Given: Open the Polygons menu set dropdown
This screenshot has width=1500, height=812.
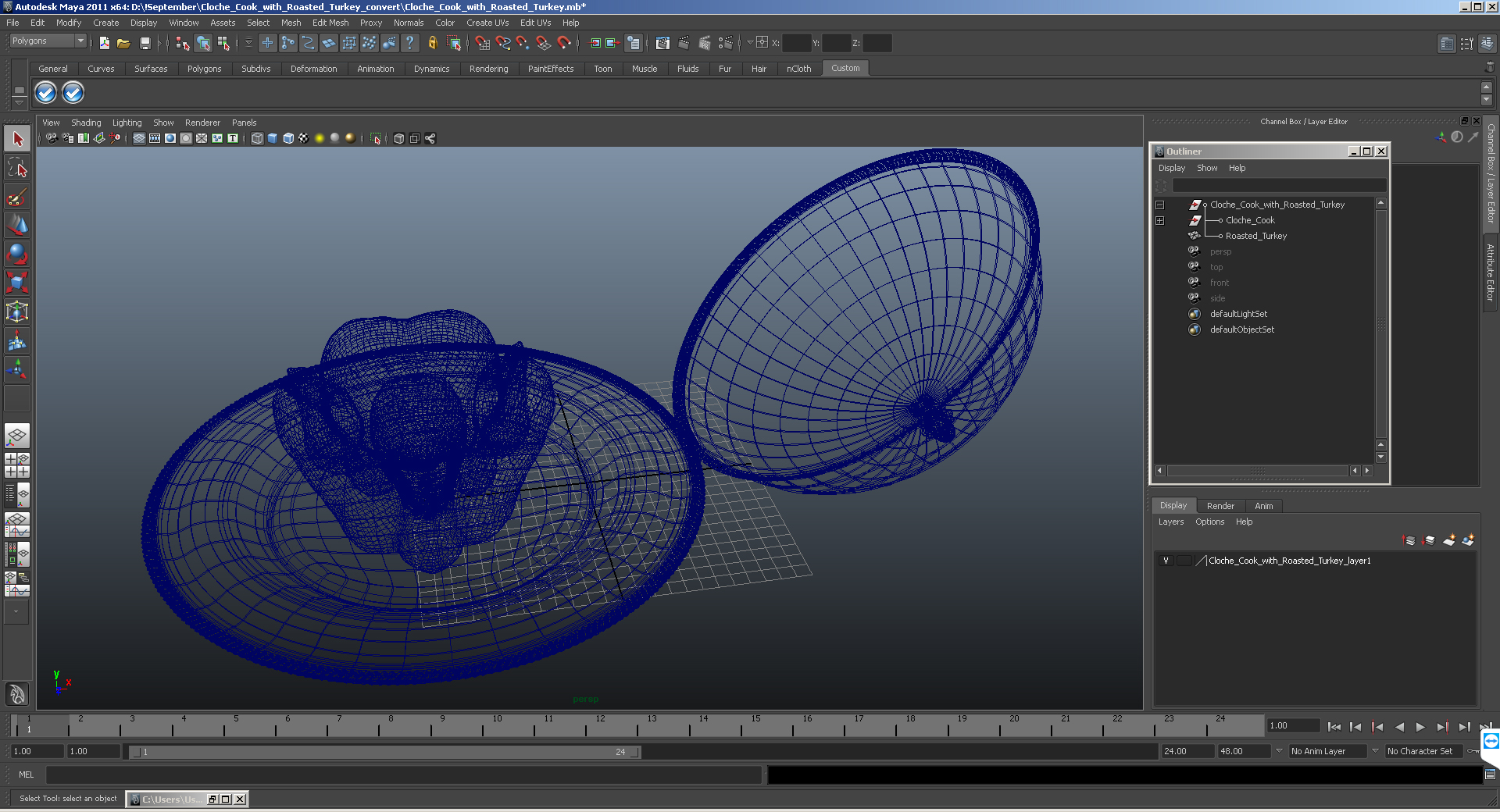Looking at the screenshot, I should point(48,41).
